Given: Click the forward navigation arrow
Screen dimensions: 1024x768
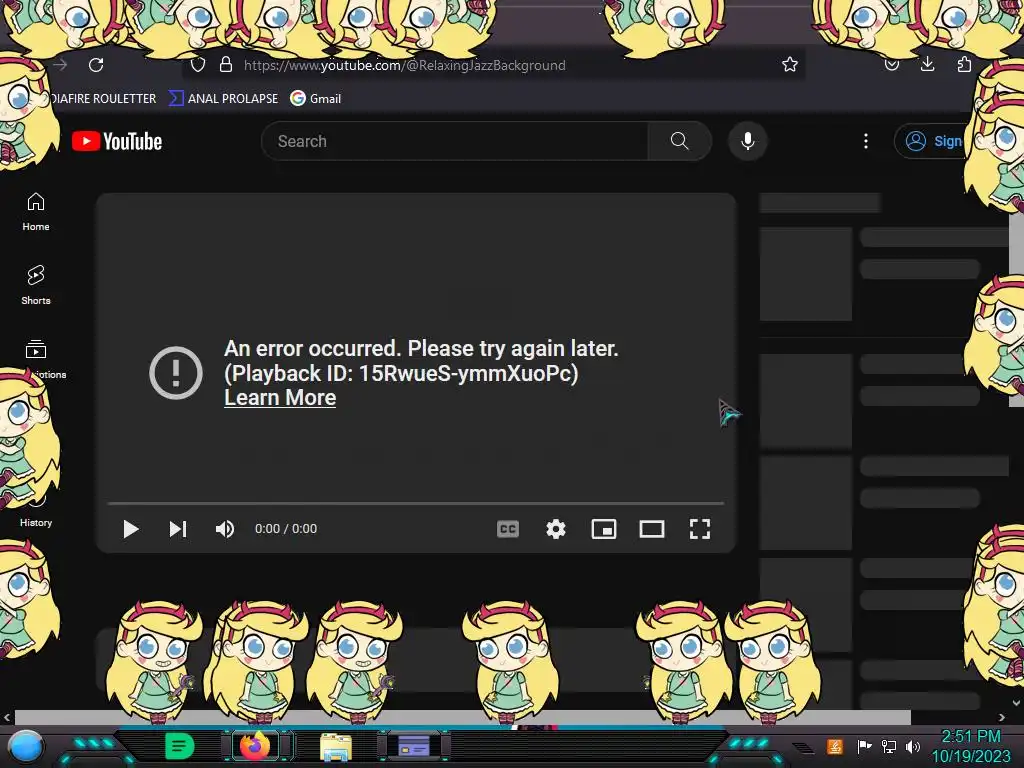Looking at the screenshot, I should [60, 65].
